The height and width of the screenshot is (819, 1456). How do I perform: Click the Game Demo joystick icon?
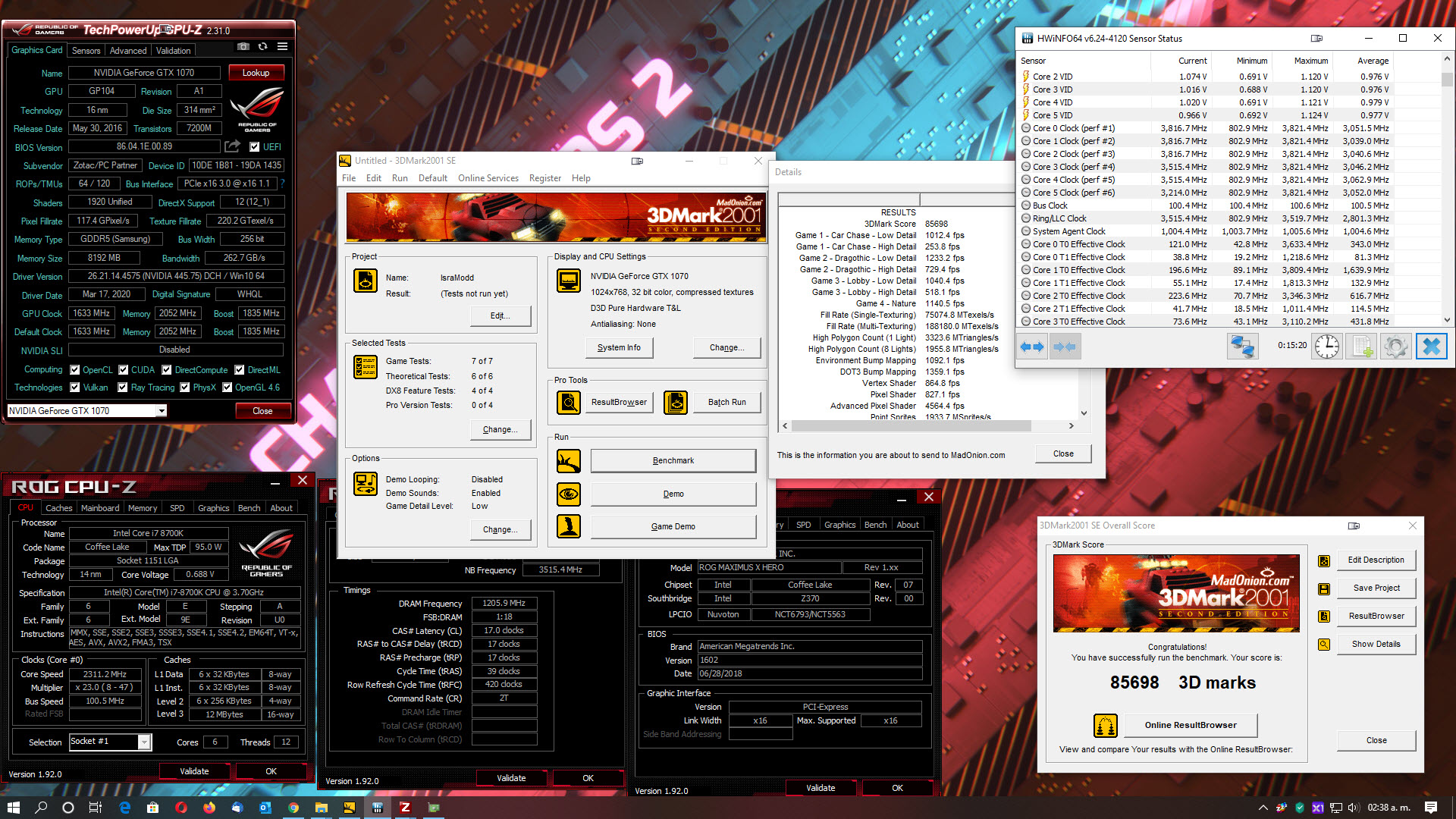569,526
